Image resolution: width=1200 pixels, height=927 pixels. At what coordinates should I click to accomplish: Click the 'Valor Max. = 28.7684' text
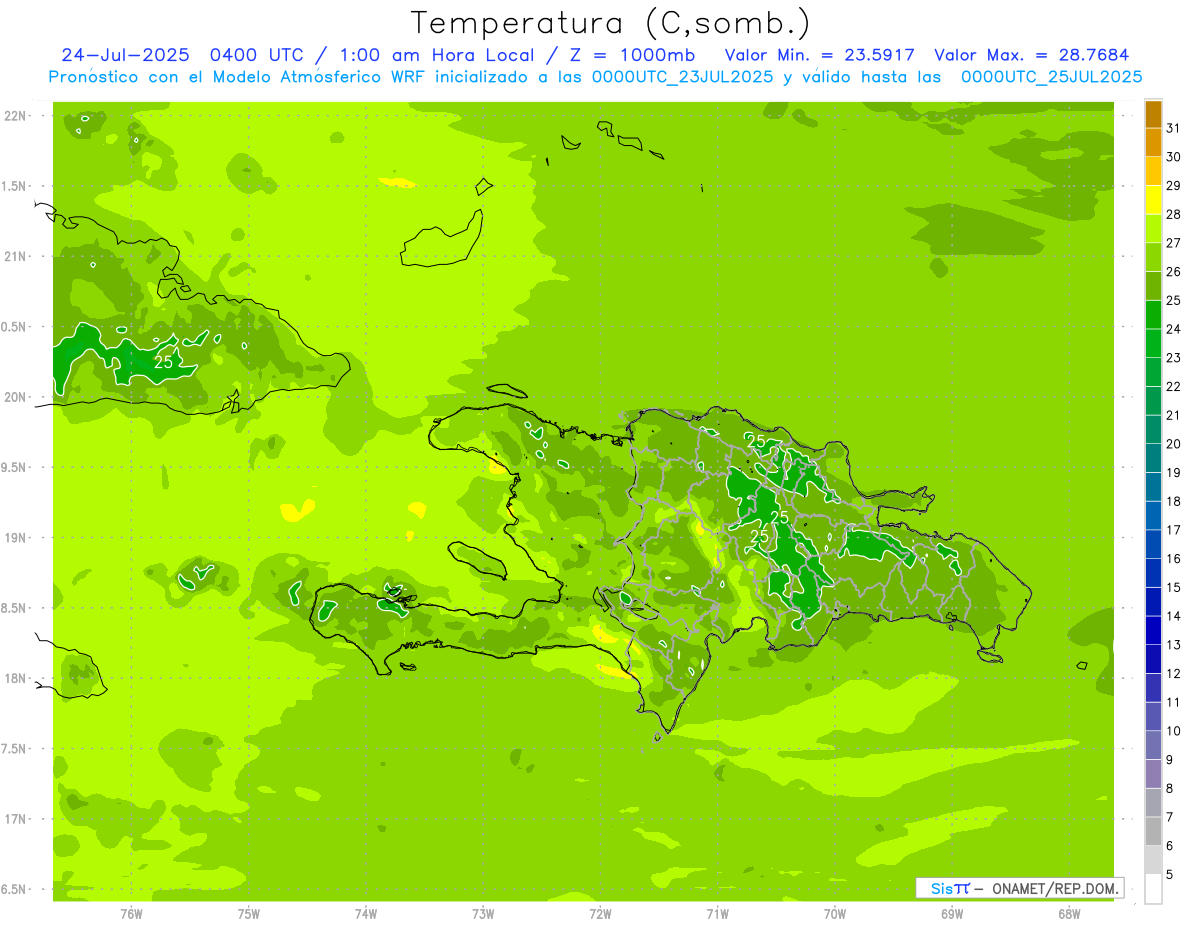click(x=1031, y=55)
